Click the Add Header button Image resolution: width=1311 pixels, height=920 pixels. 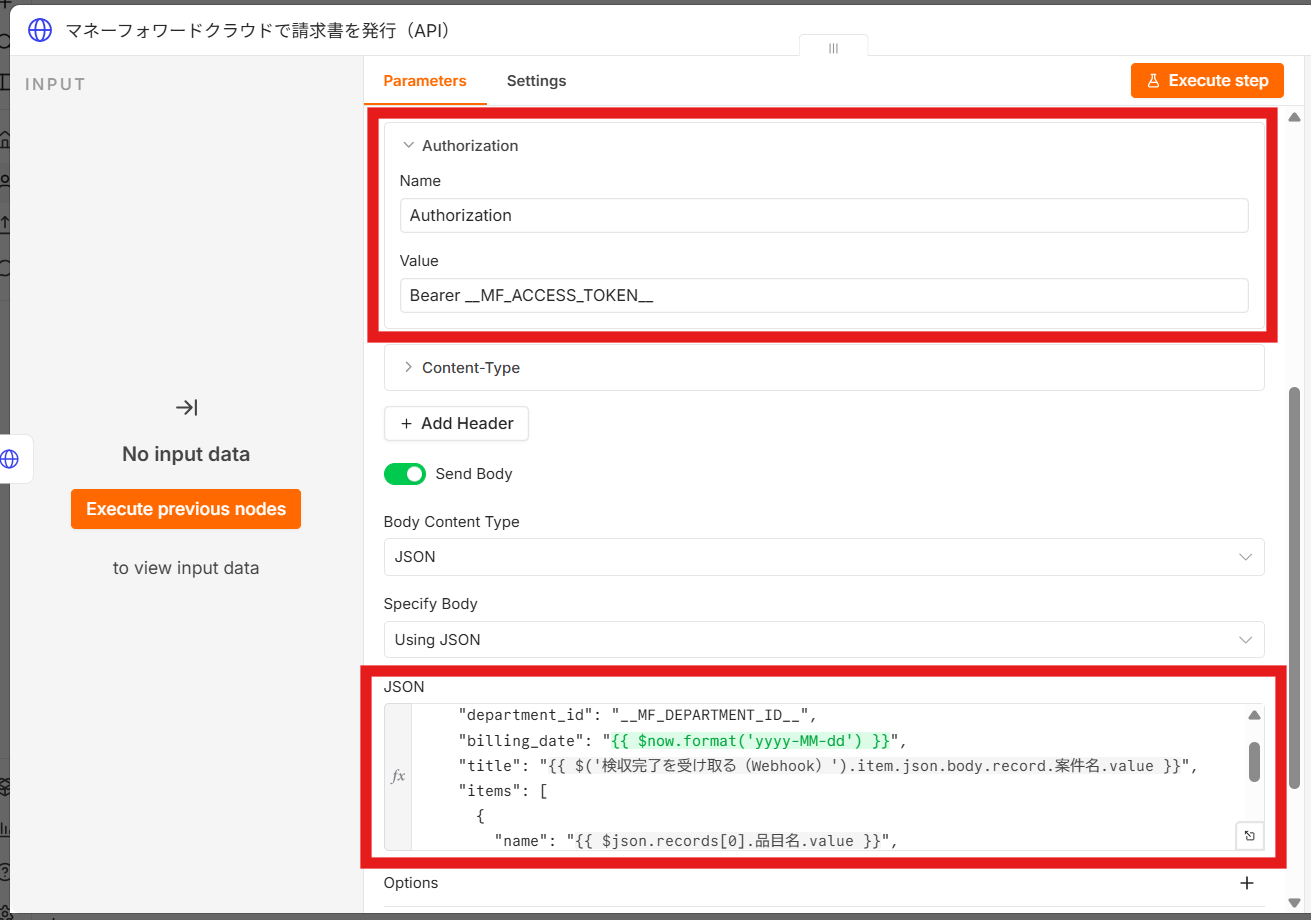(456, 423)
